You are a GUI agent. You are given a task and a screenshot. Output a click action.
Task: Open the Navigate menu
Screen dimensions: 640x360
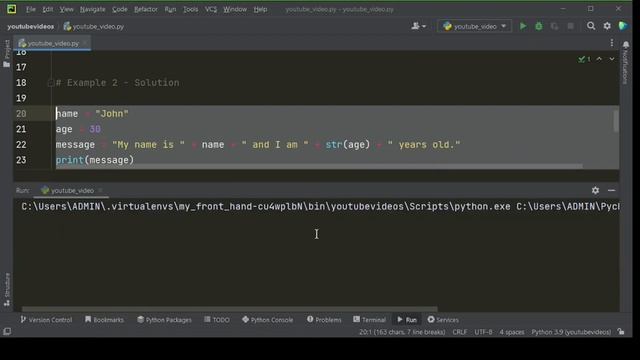[x=93, y=9]
